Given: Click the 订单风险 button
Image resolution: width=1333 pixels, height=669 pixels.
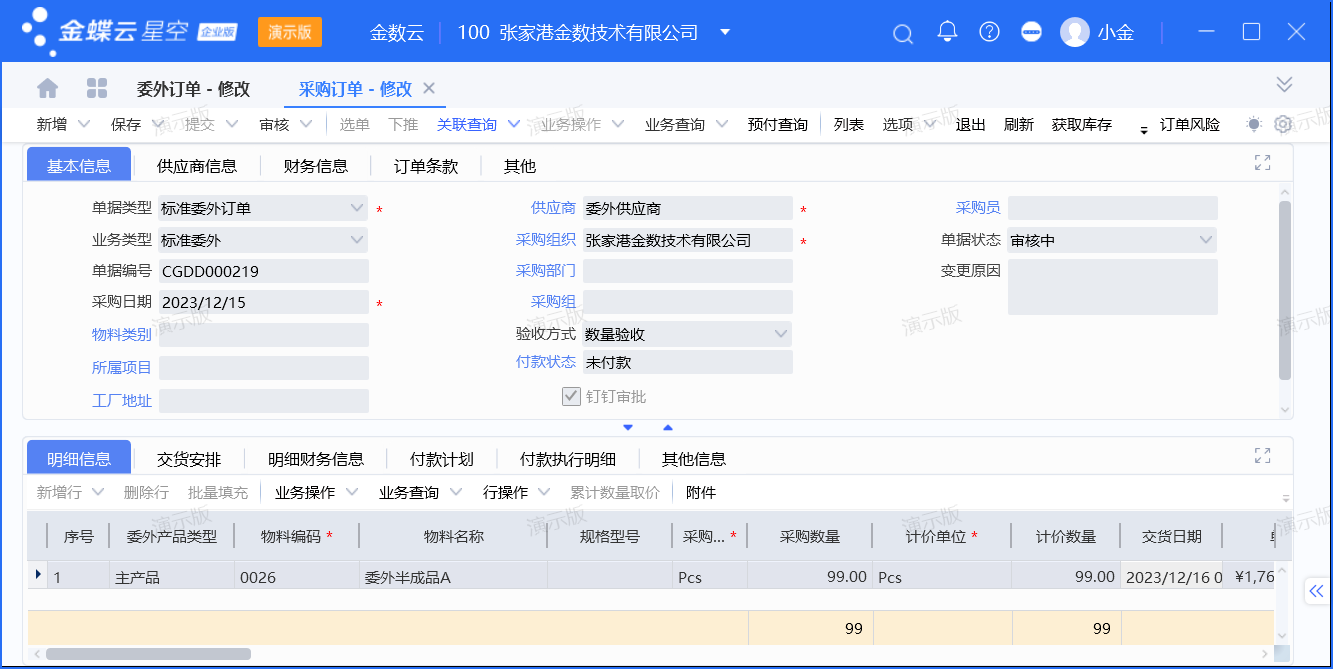Looking at the screenshot, I should 1190,125.
